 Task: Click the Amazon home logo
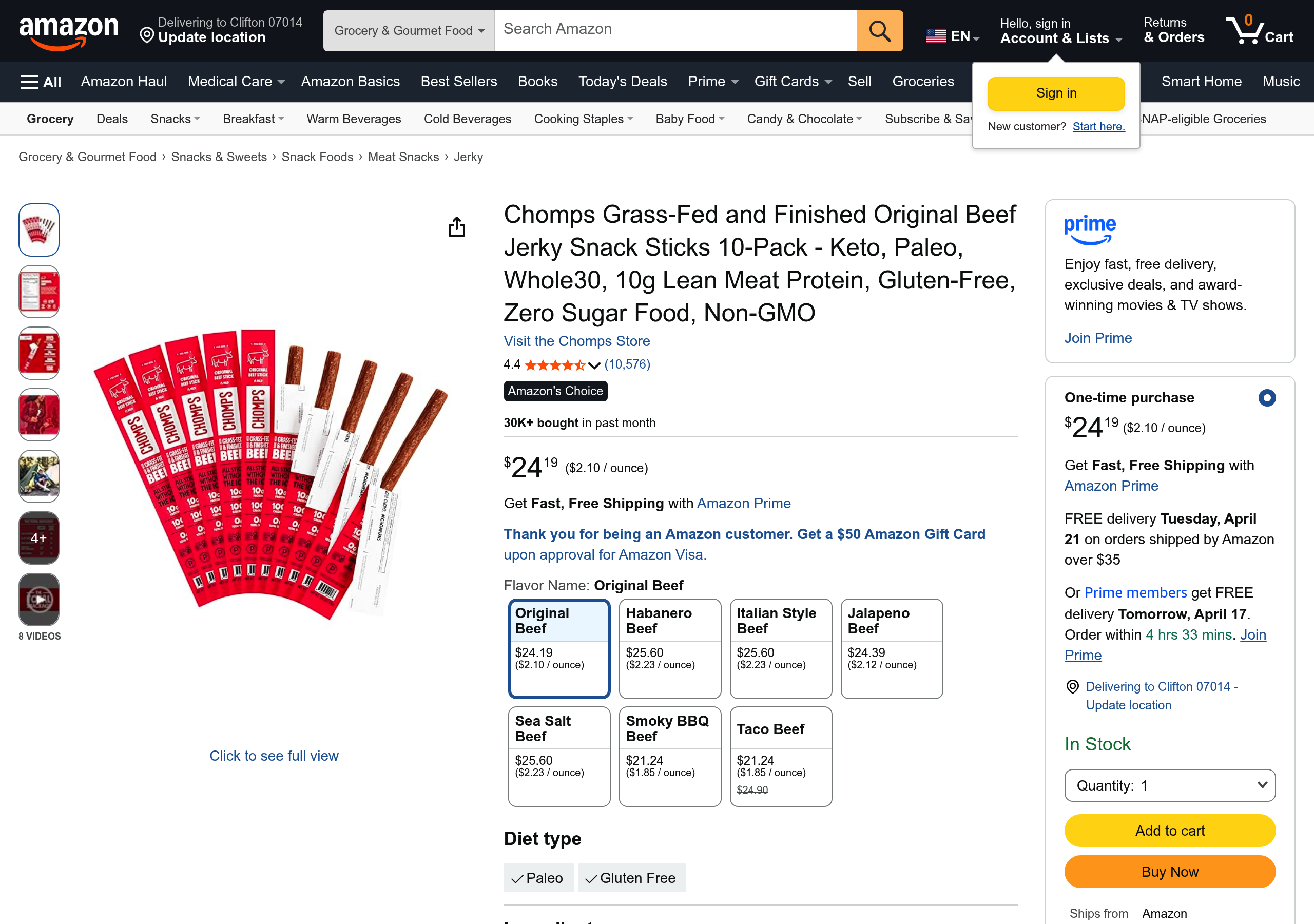pyautogui.click(x=69, y=30)
